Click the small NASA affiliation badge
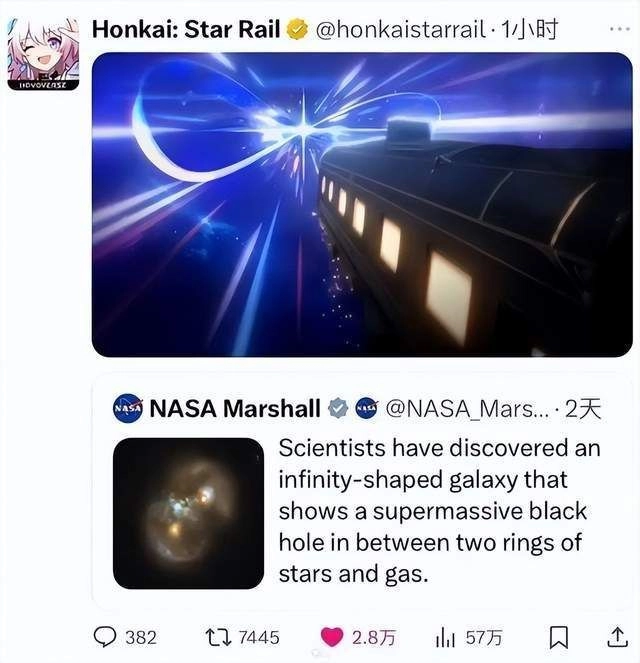 [x=367, y=407]
